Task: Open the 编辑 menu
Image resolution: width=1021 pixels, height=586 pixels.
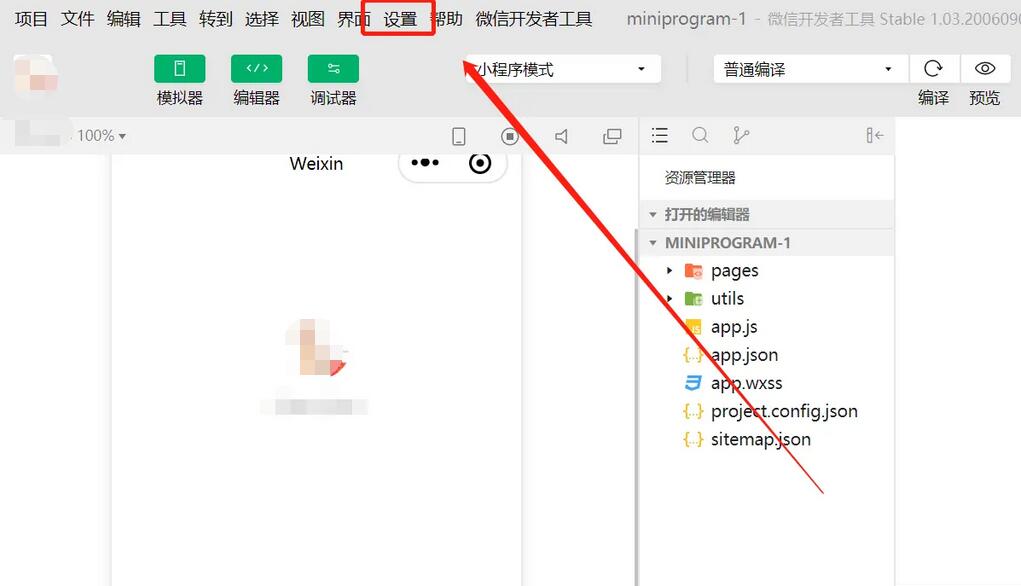Action: click(x=124, y=19)
